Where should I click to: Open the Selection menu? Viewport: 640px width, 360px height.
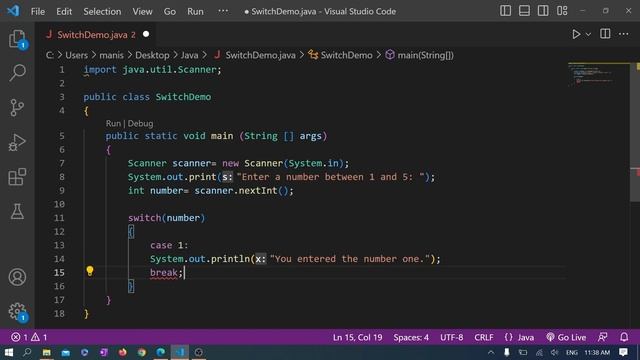[102, 11]
